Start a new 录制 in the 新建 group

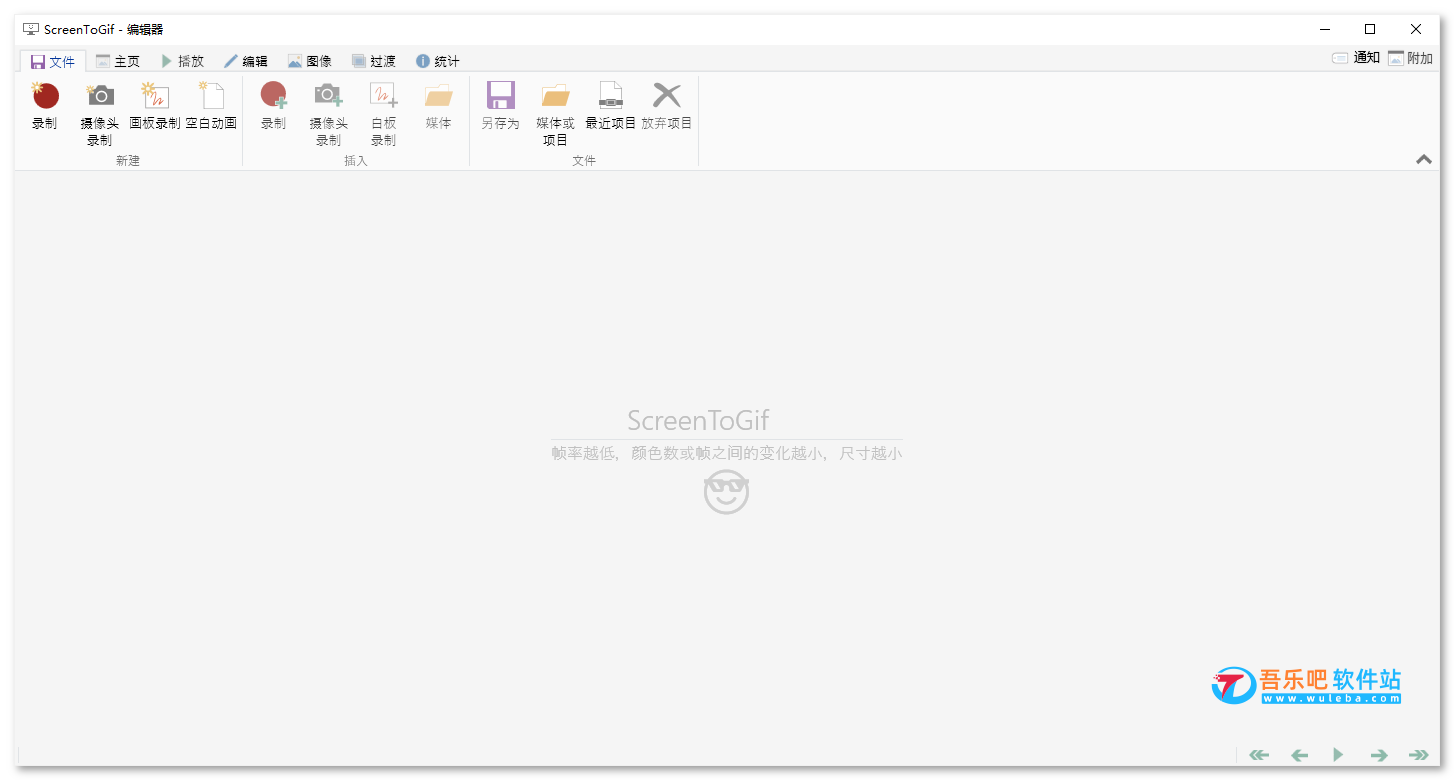(x=45, y=106)
